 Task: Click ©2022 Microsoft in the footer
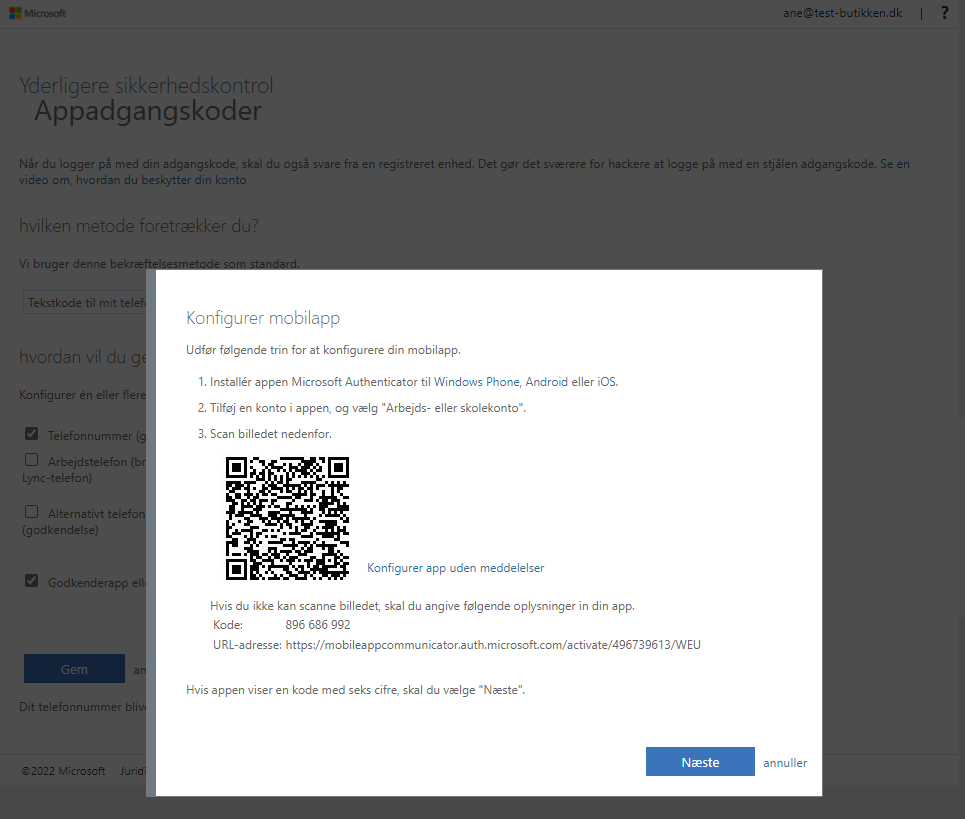(63, 771)
